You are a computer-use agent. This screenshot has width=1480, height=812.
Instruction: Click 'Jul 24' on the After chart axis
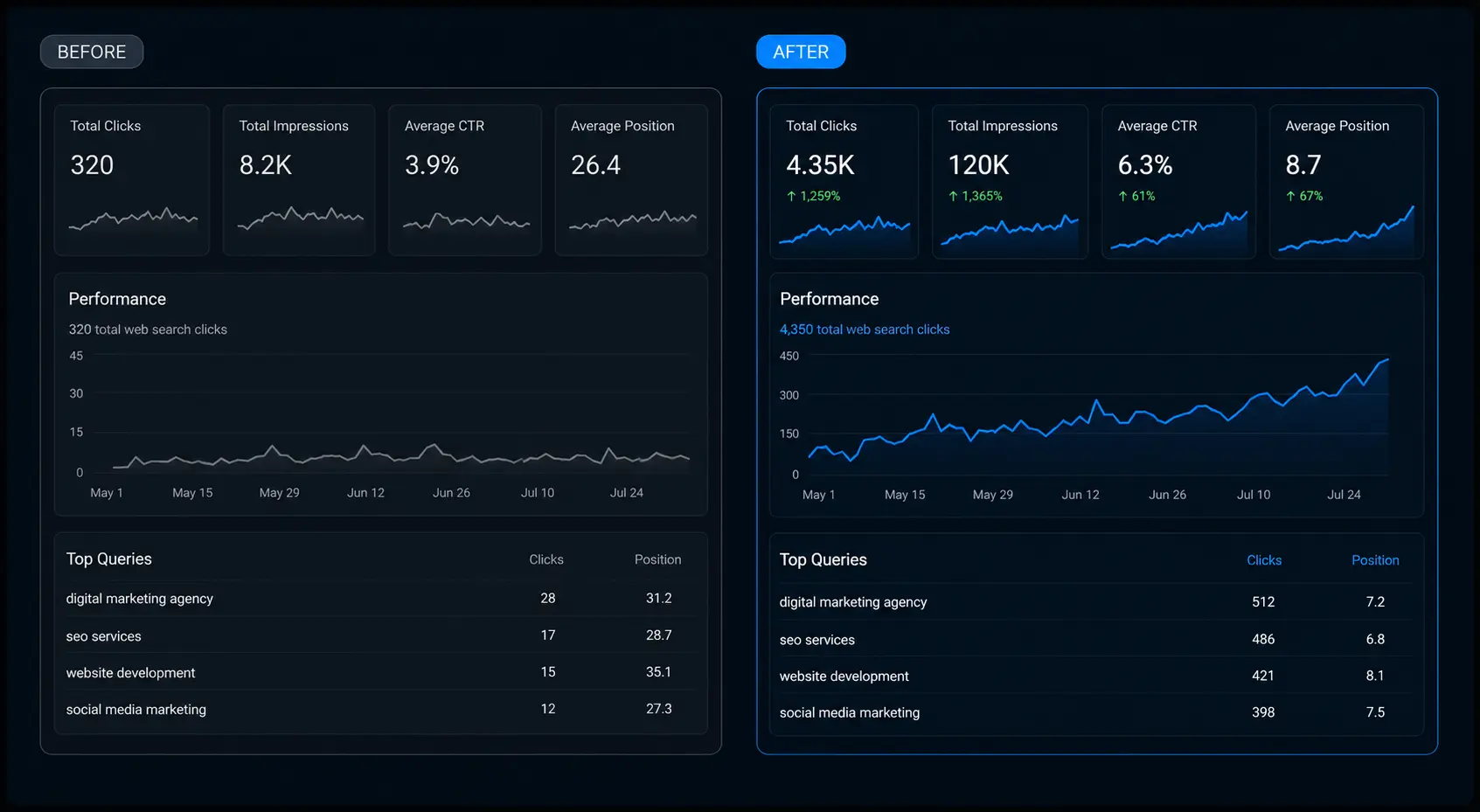[1344, 495]
